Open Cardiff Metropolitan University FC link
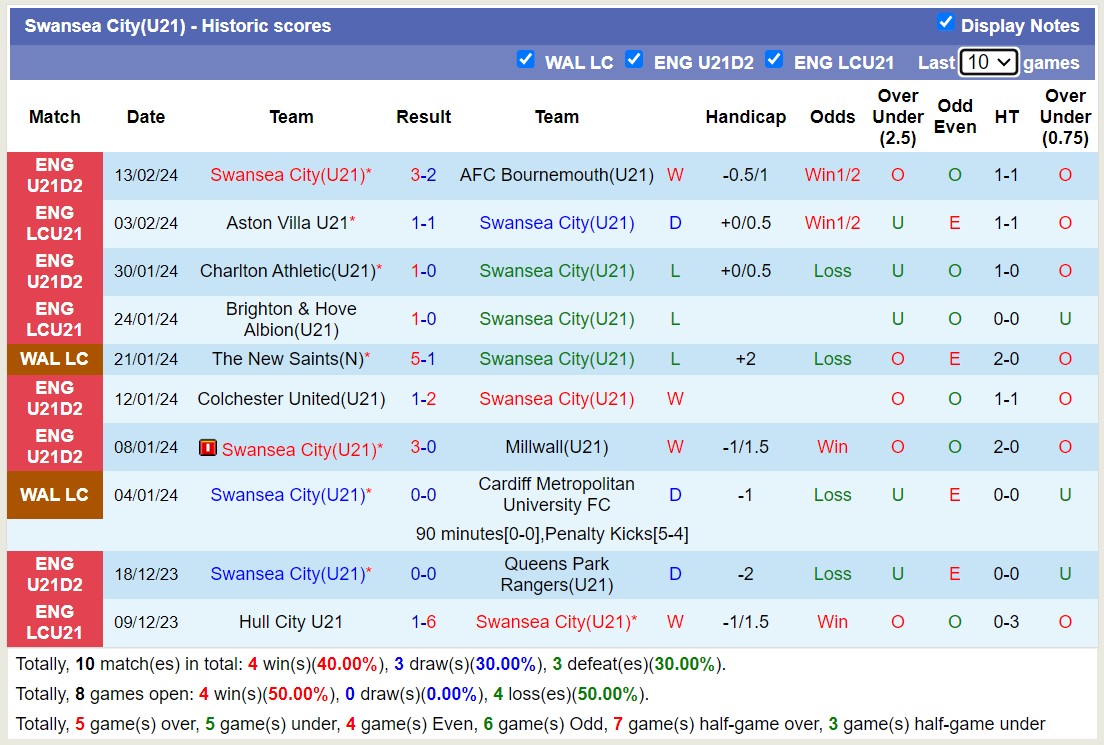1104x745 pixels. point(556,495)
